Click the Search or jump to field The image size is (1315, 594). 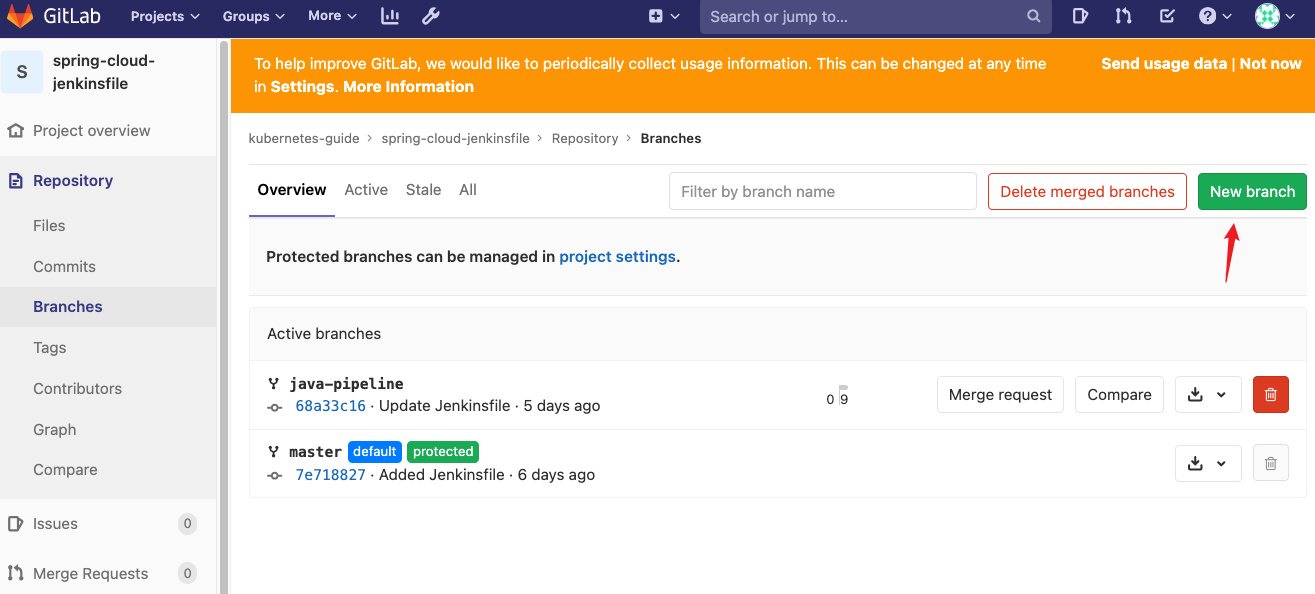(874, 16)
